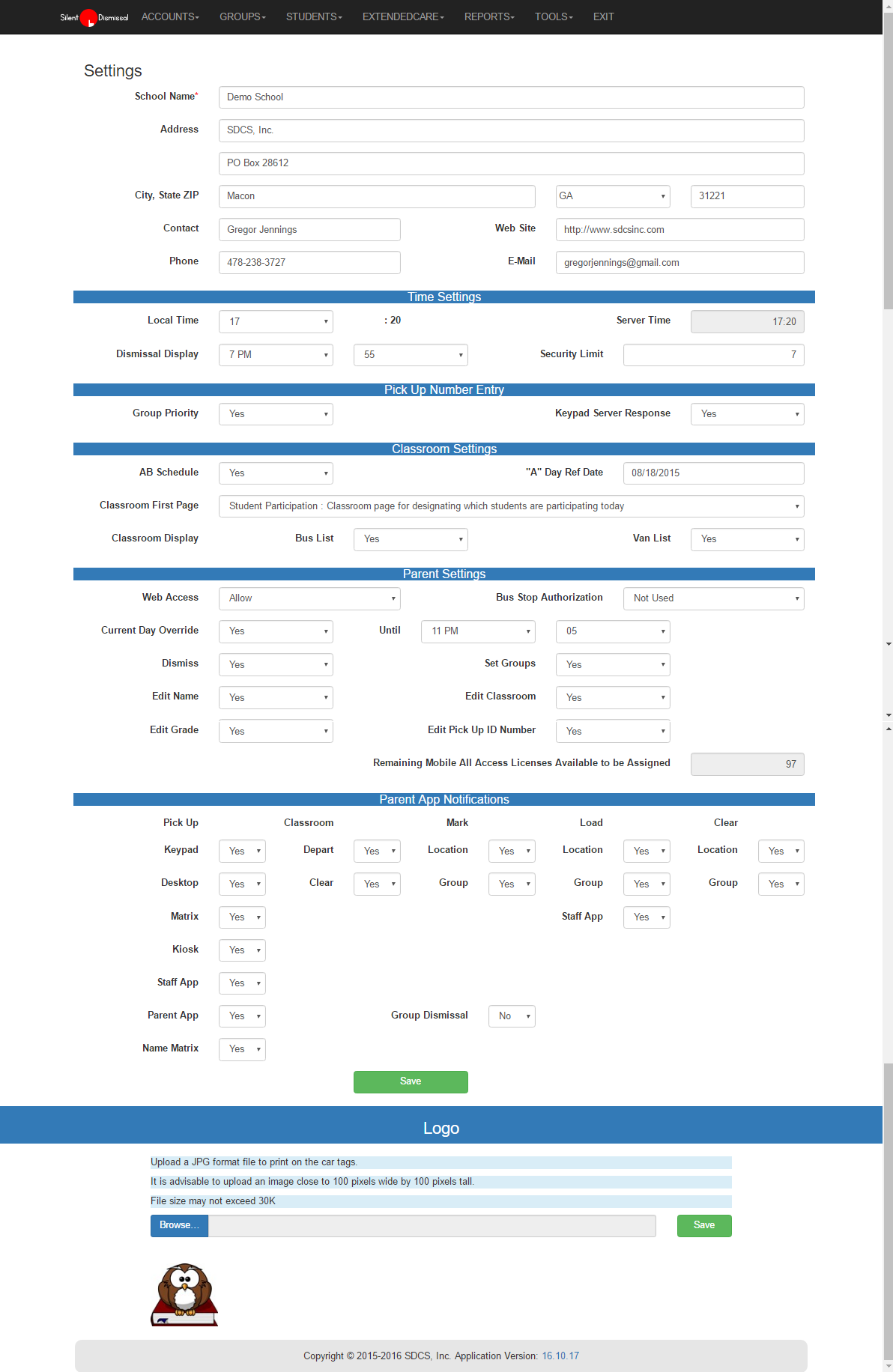
Task: Click the owl logo image
Action: coord(184,1294)
